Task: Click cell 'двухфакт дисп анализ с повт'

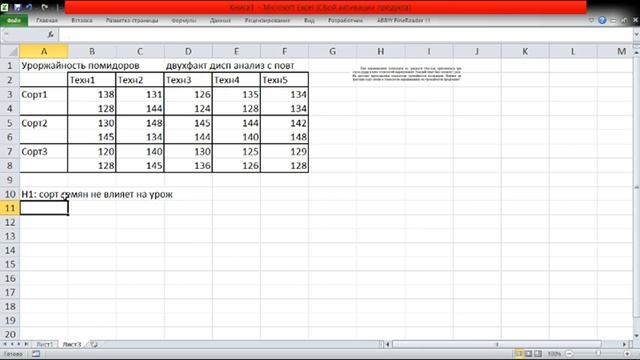Action: 230,65
